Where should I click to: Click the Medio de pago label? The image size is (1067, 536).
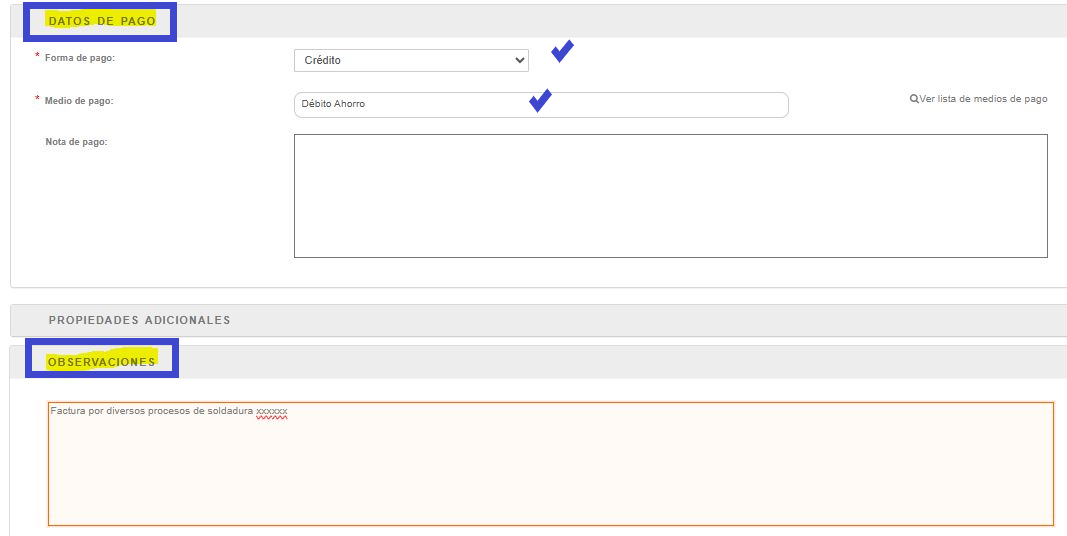[x=80, y=100]
